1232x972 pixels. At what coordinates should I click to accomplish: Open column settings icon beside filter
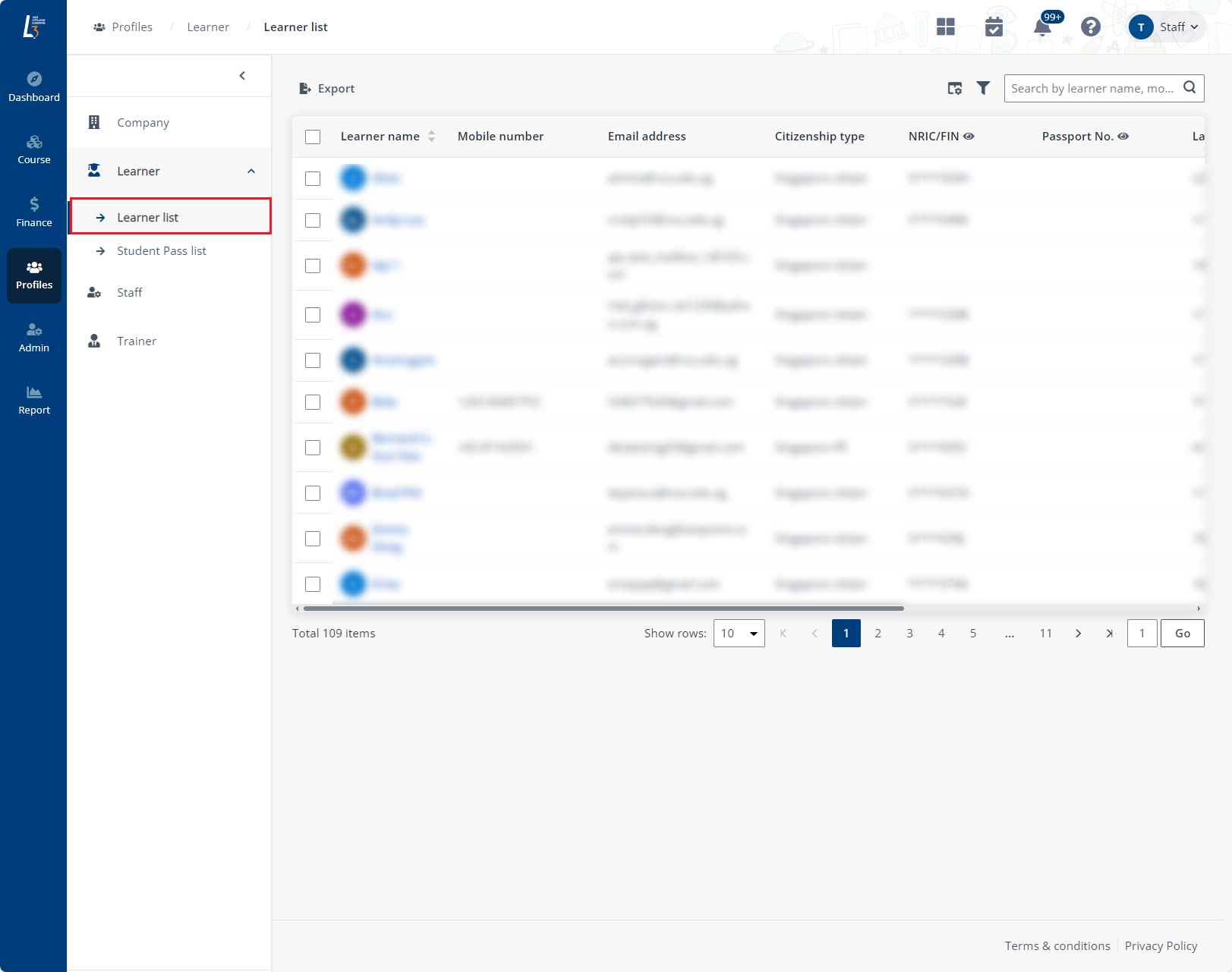(x=955, y=89)
